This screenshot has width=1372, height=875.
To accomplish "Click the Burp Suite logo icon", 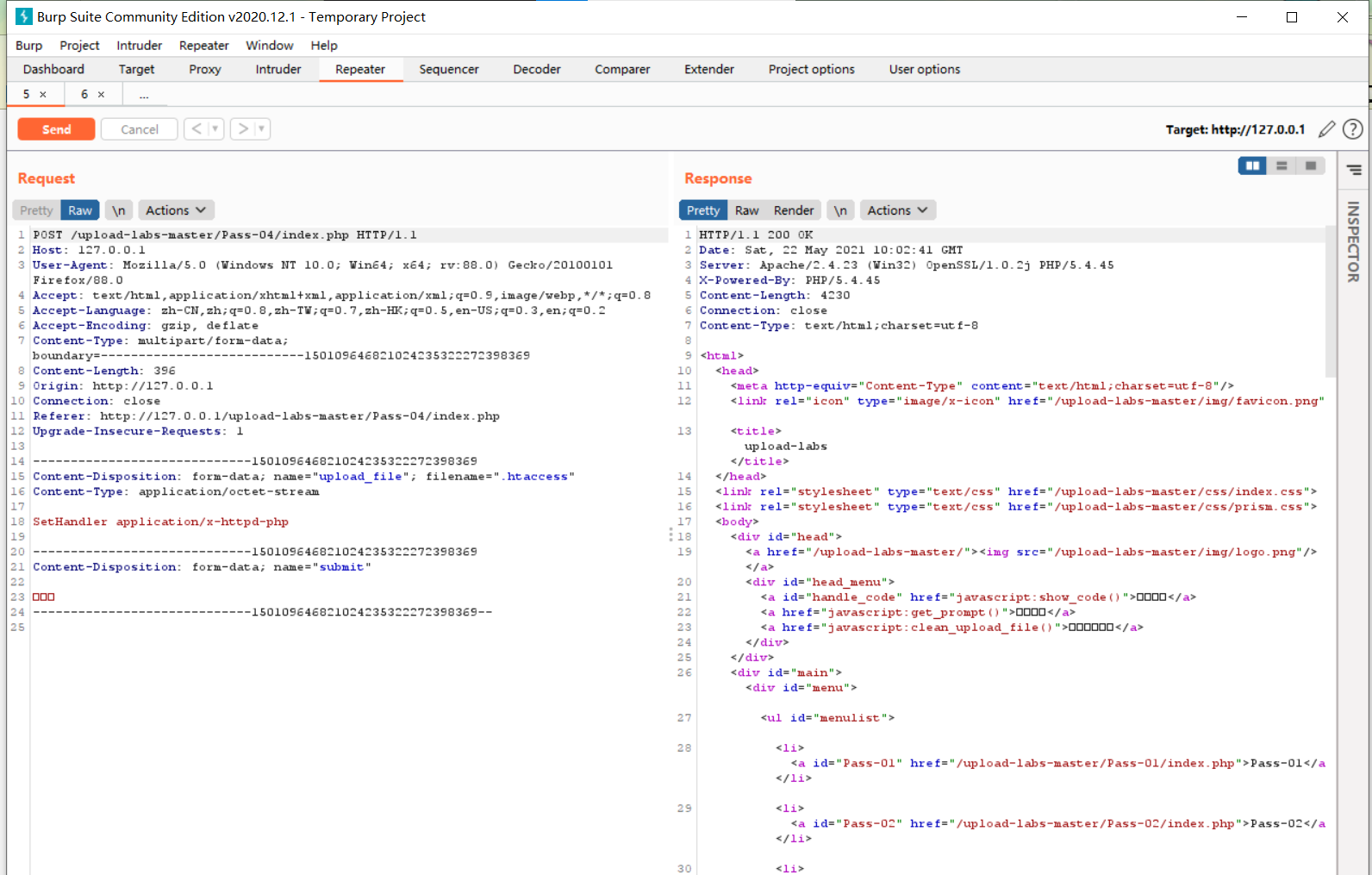I will (x=24, y=16).
